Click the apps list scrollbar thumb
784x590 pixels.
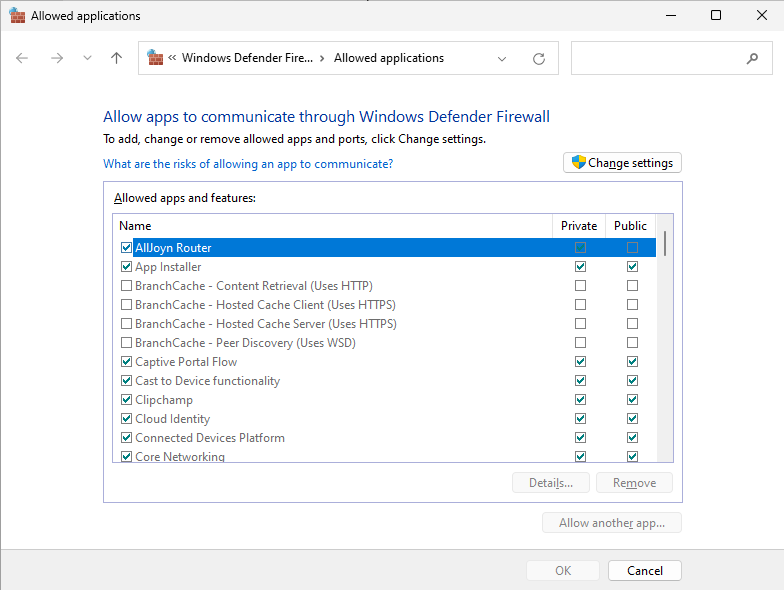[665, 244]
